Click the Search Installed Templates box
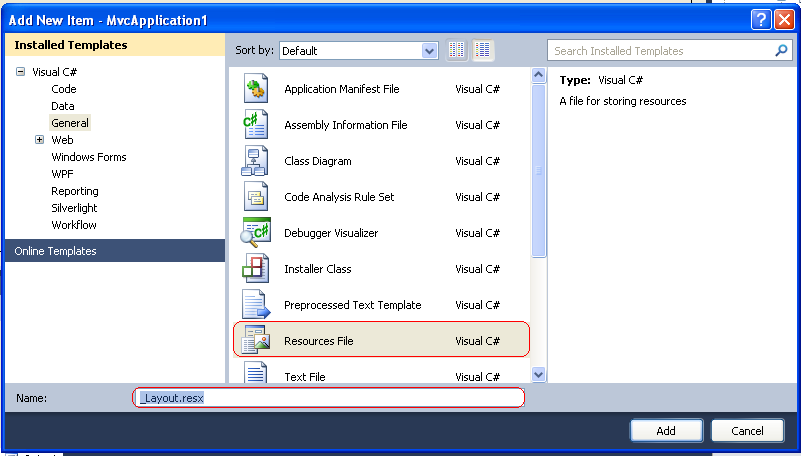 click(x=660, y=50)
